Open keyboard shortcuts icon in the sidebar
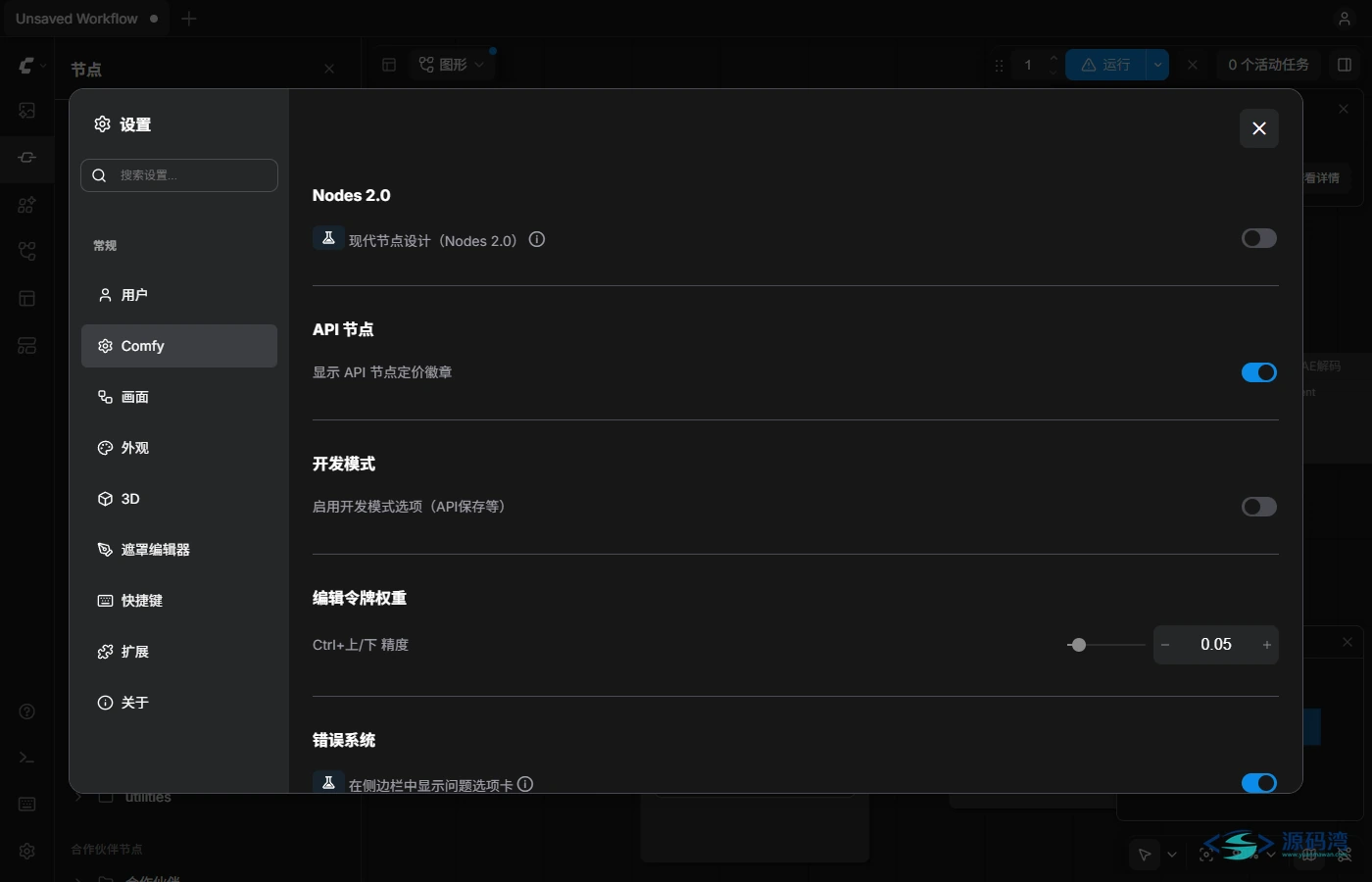 pyautogui.click(x=26, y=805)
